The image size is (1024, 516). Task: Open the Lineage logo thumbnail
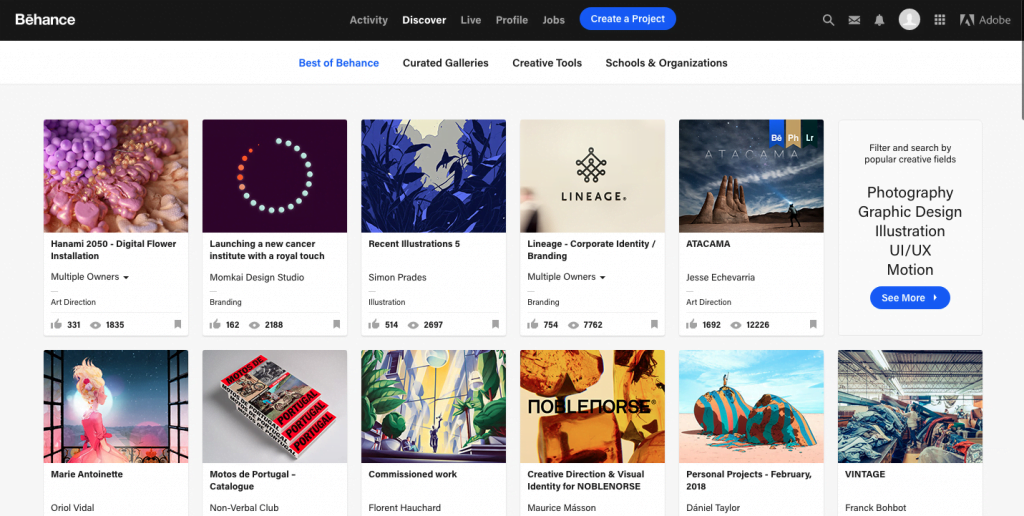[x=592, y=176]
